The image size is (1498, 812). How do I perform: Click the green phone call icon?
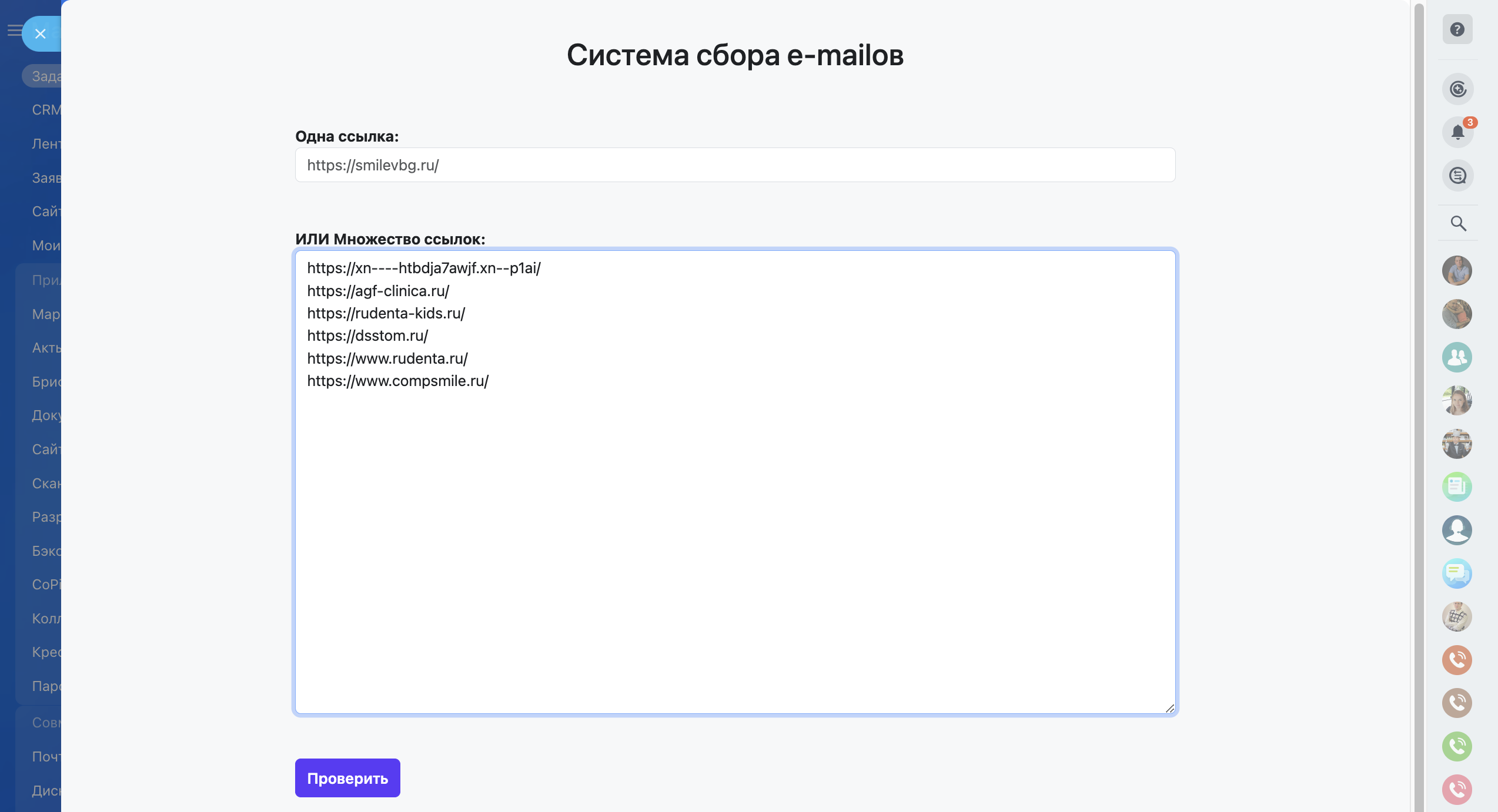[1456, 746]
